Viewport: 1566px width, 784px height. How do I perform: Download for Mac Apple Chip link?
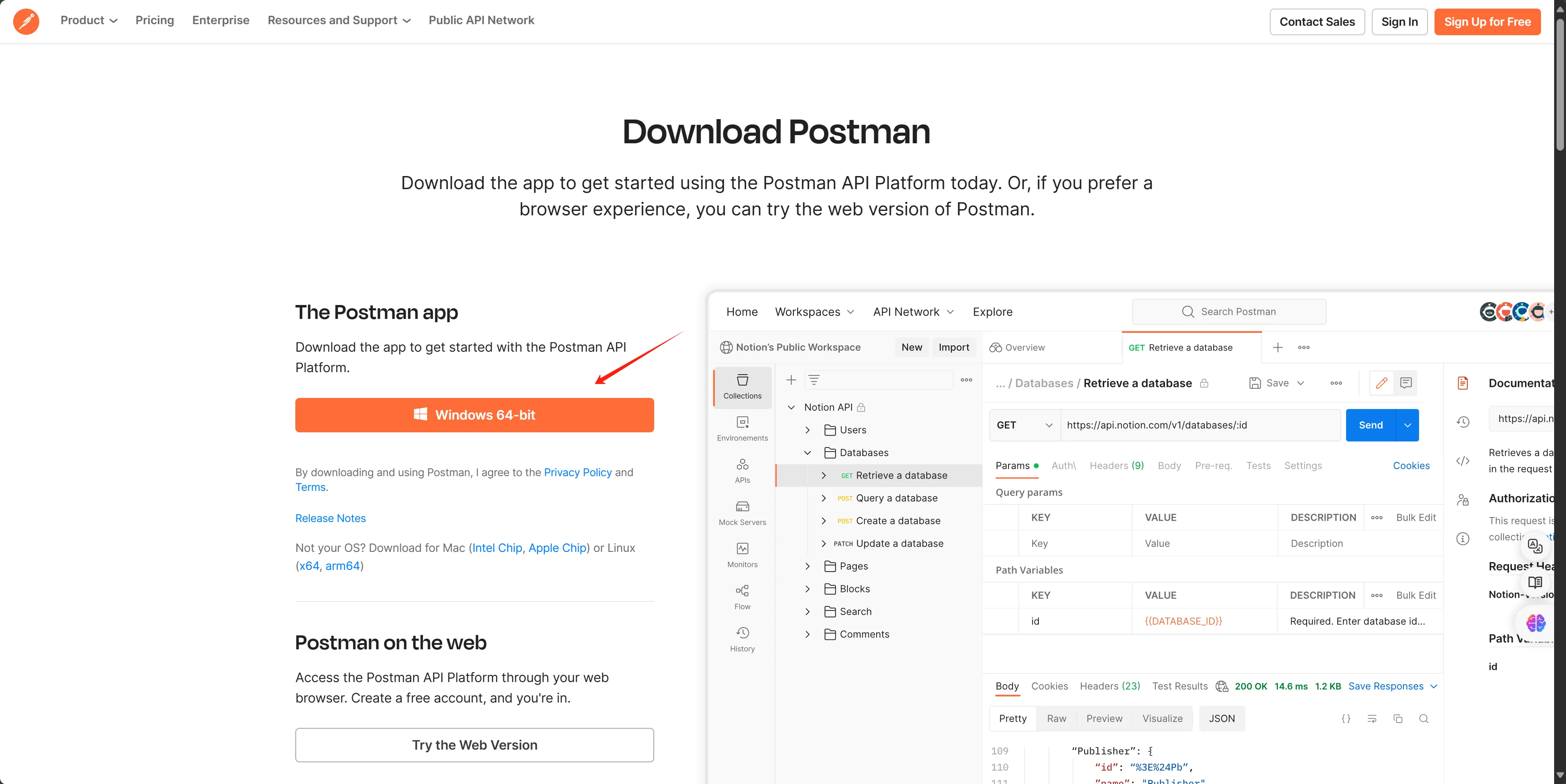point(558,548)
